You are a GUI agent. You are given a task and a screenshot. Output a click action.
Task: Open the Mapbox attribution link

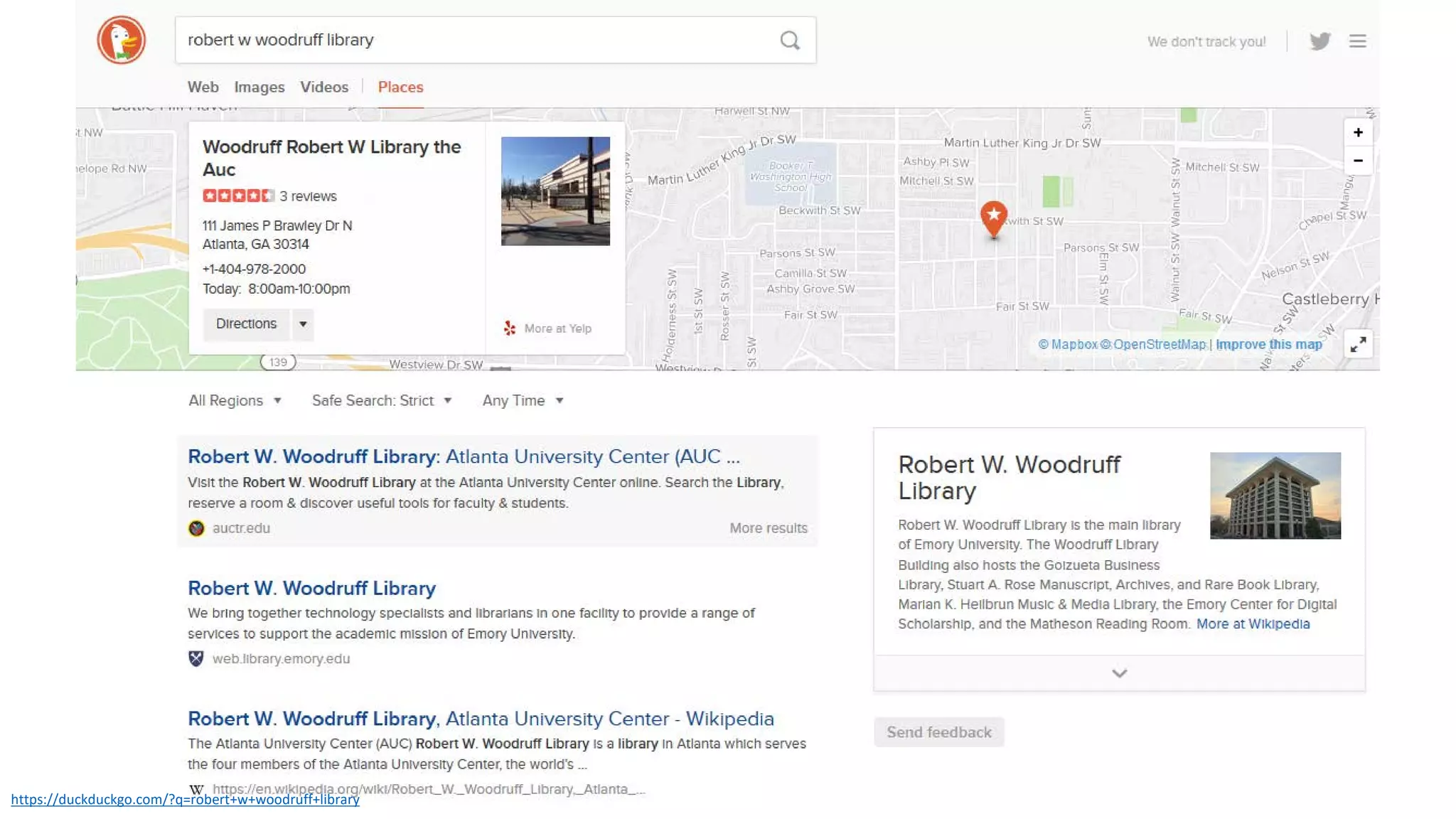[x=1068, y=345]
